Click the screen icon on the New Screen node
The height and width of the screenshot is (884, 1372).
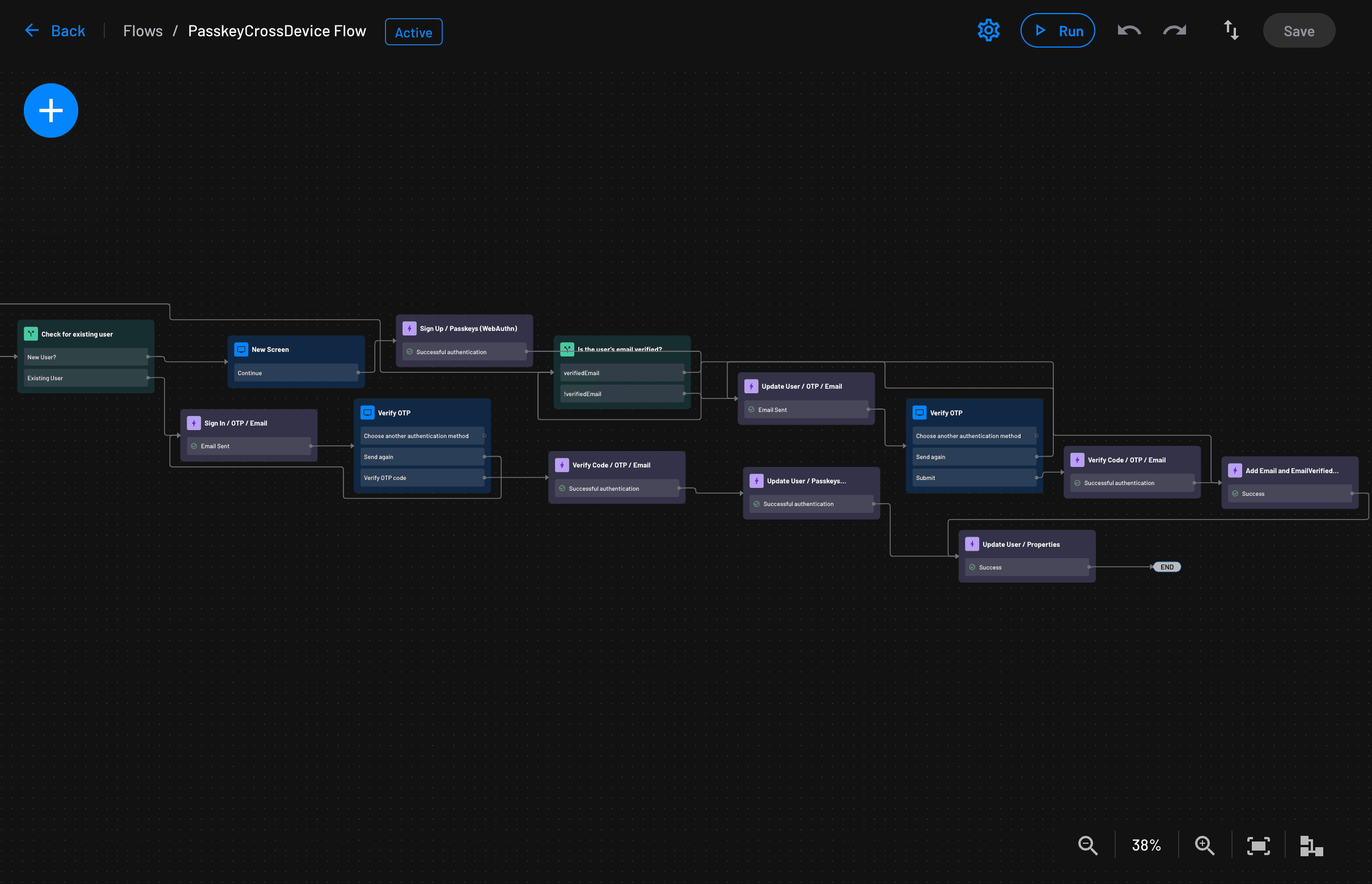240,349
